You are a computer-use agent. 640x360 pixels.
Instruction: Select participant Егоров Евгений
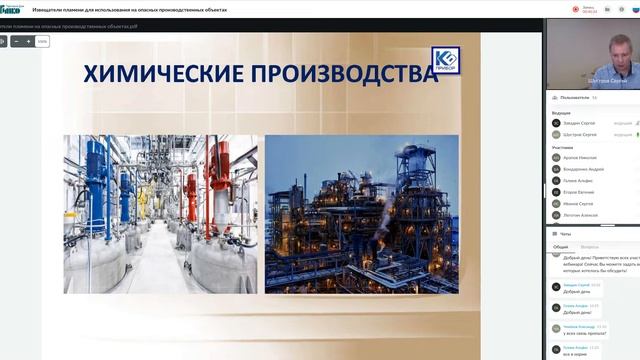(578, 192)
